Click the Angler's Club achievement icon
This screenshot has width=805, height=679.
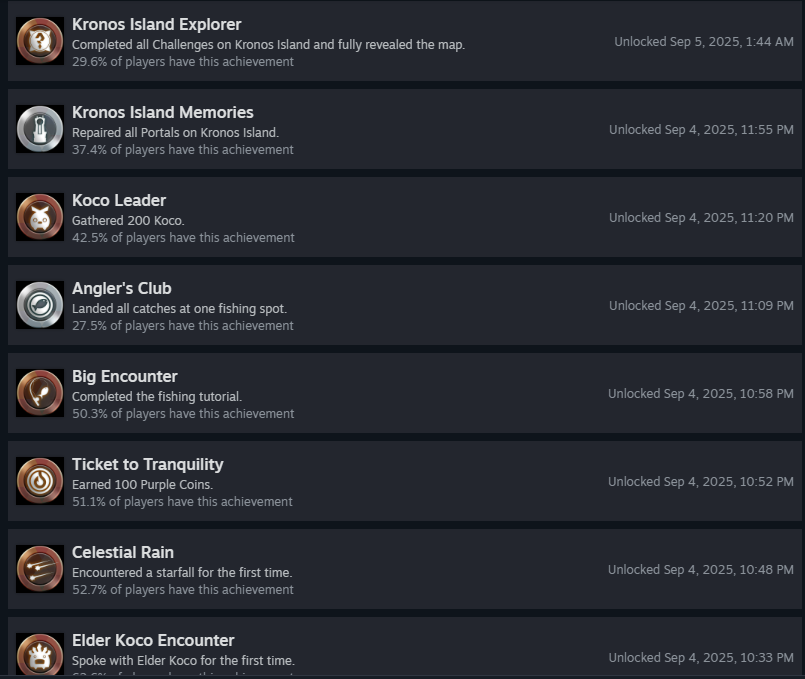point(40,305)
